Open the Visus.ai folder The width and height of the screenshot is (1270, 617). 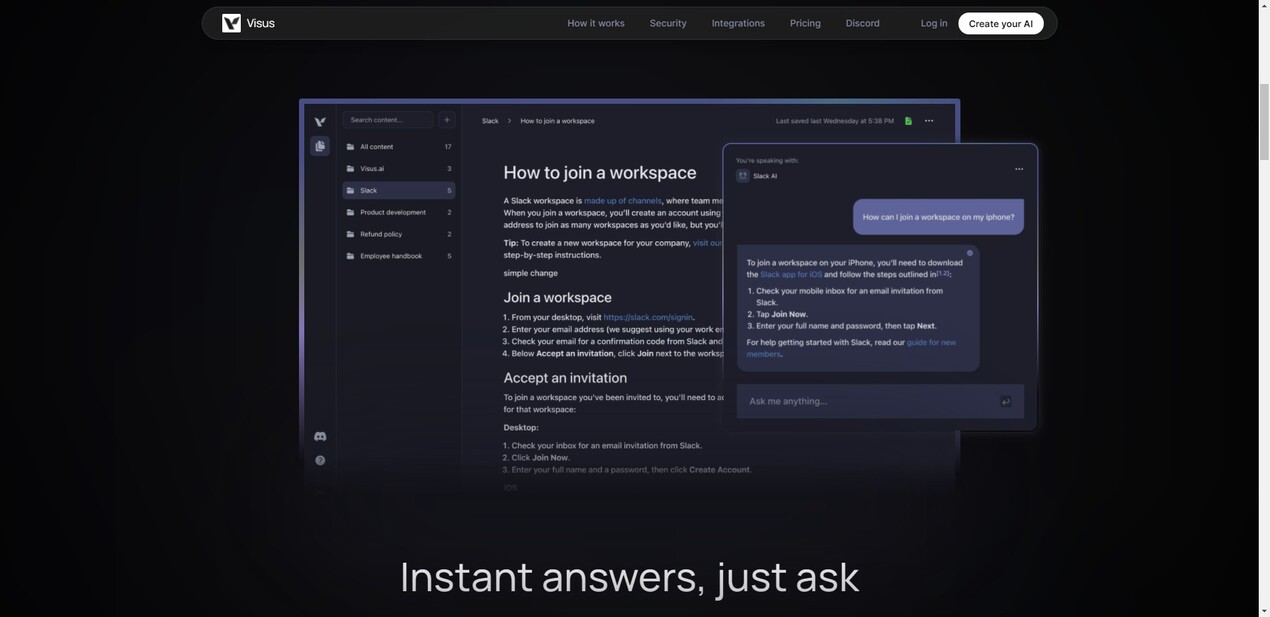pyautogui.click(x=399, y=169)
